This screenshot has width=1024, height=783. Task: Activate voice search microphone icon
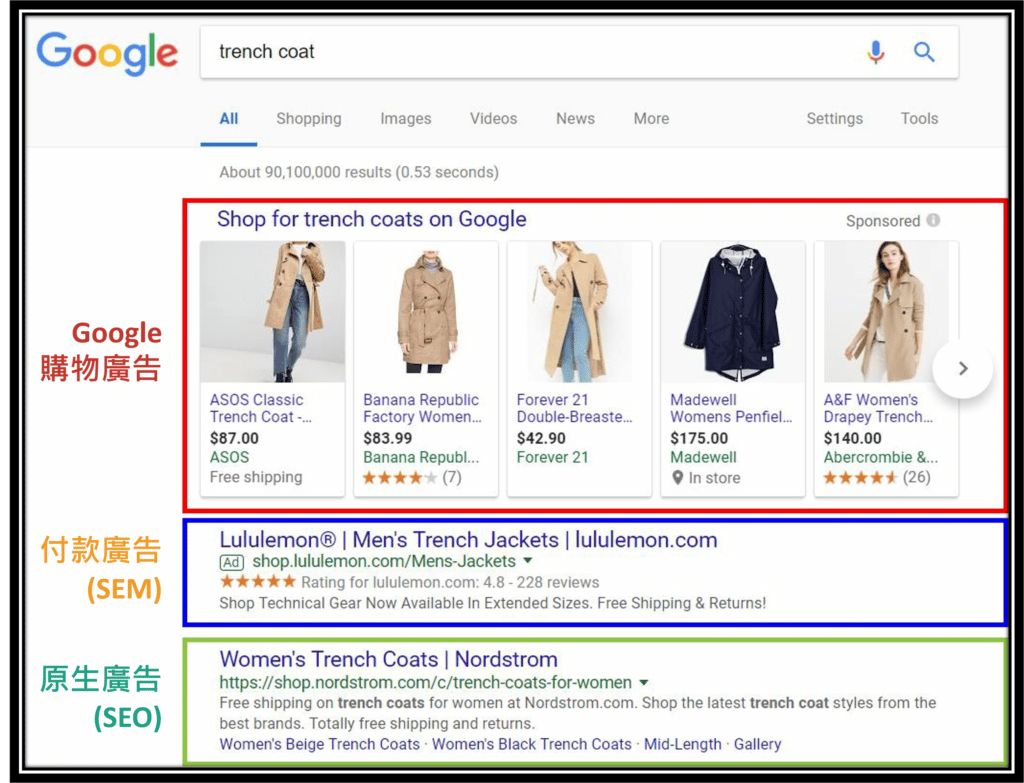pos(876,52)
